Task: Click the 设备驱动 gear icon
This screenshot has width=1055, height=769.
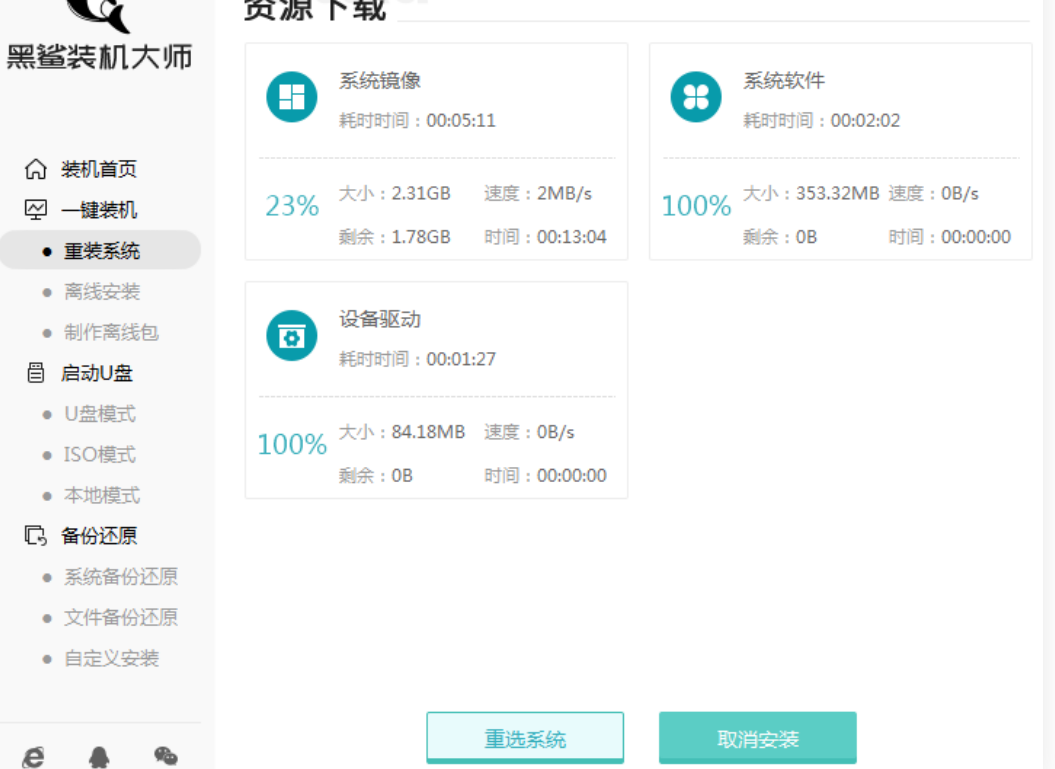Action: [x=291, y=337]
